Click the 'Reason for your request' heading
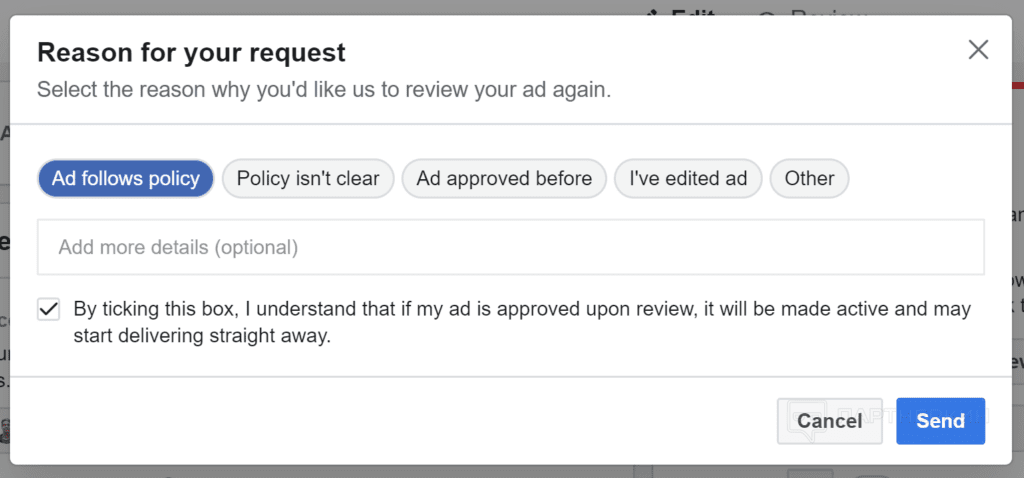Viewport: 1024px width, 478px height. point(191,52)
